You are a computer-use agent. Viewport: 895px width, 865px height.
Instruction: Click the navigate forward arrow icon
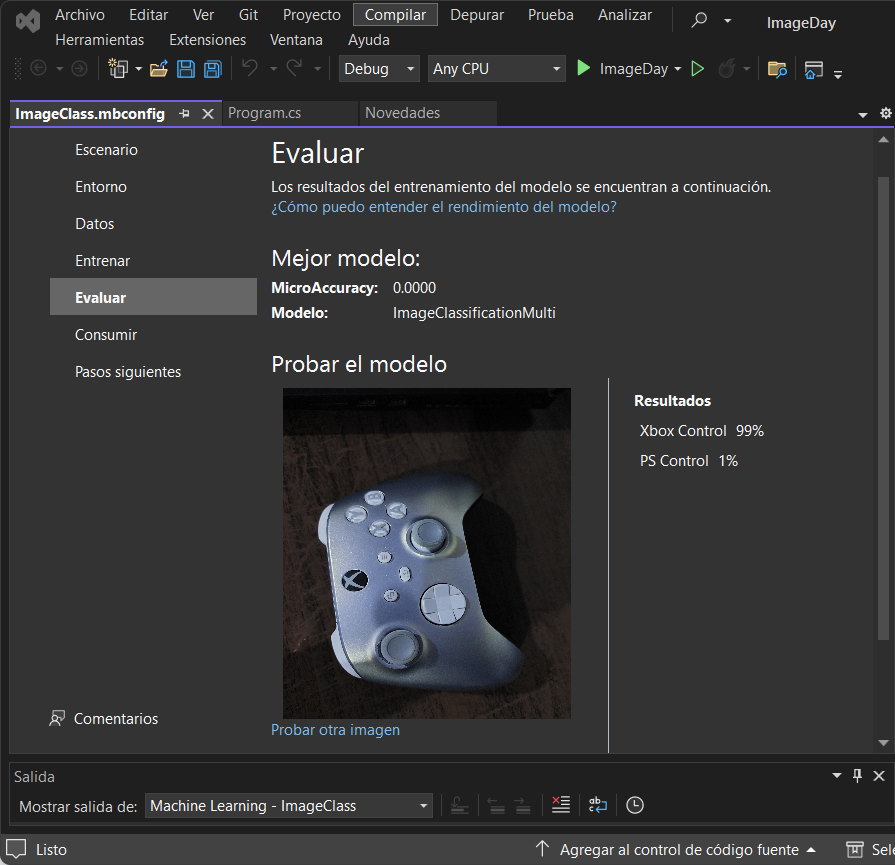79,69
